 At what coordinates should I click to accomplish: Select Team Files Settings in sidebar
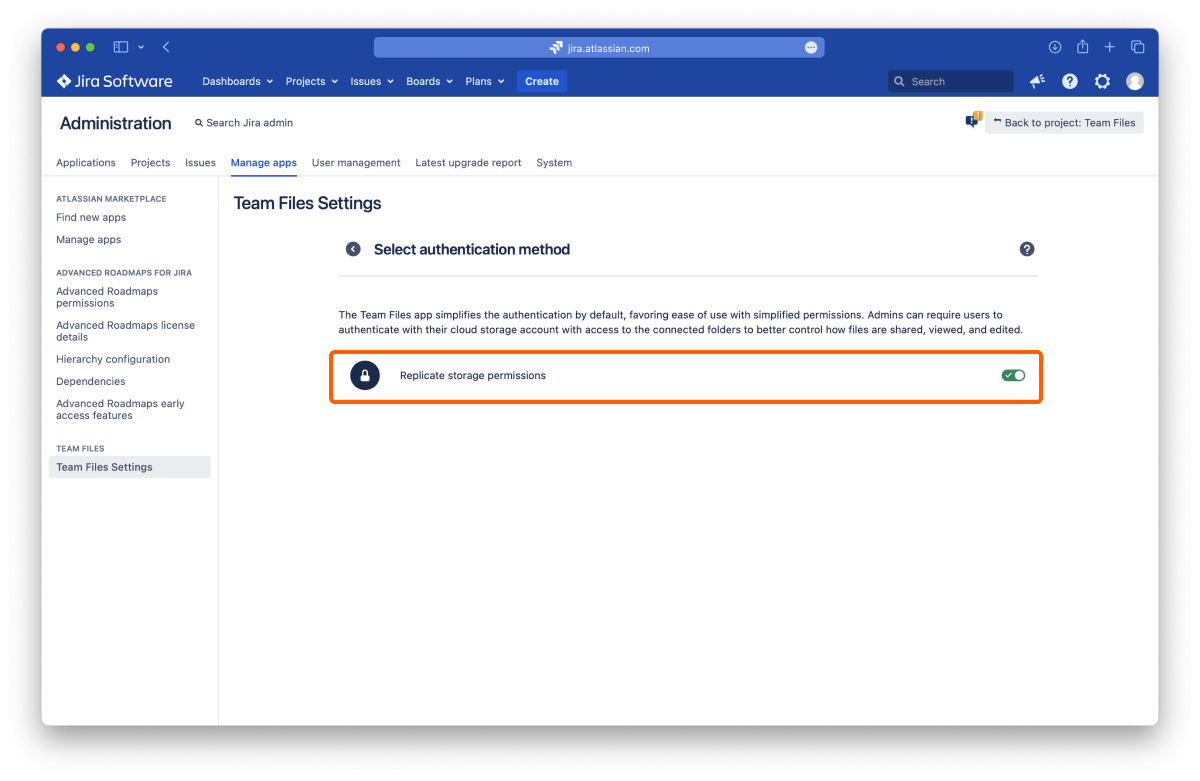click(x=130, y=467)
